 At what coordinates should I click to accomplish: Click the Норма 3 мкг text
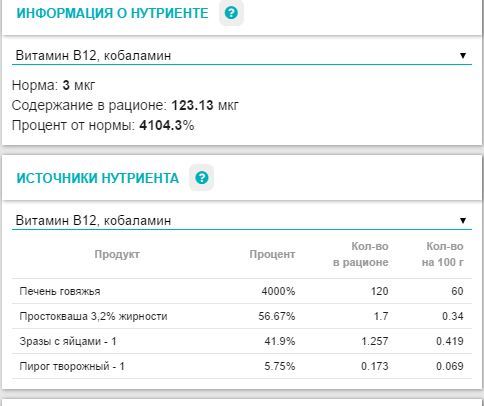[53, 85]
